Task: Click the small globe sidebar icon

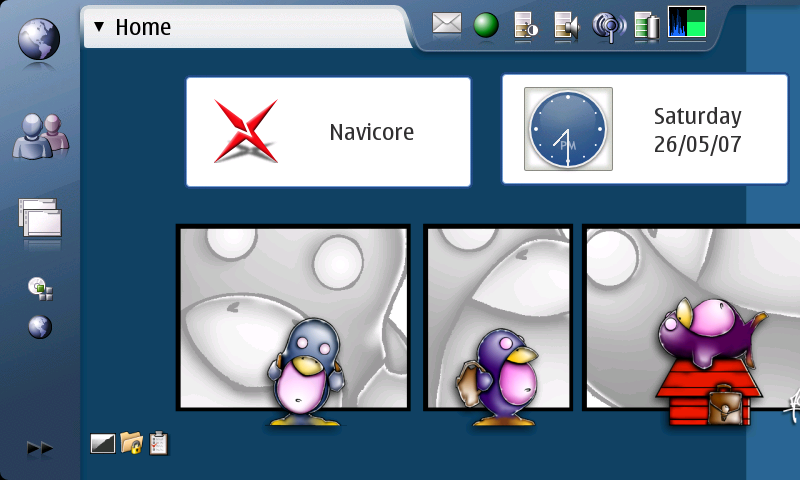Action: click(40, 327)
